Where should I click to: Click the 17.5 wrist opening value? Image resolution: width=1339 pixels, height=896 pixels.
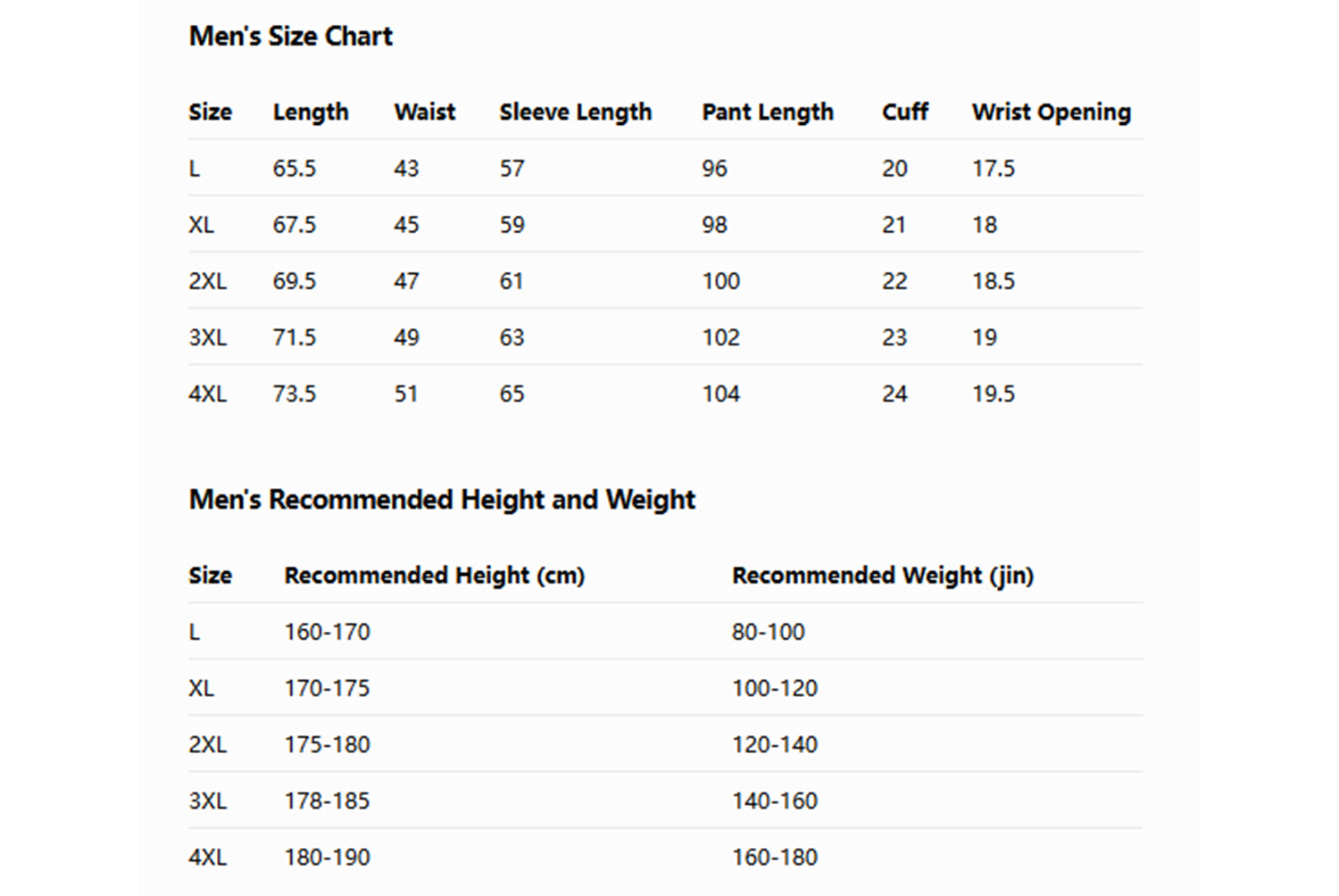pyautogui.click(x=993, y=169)
